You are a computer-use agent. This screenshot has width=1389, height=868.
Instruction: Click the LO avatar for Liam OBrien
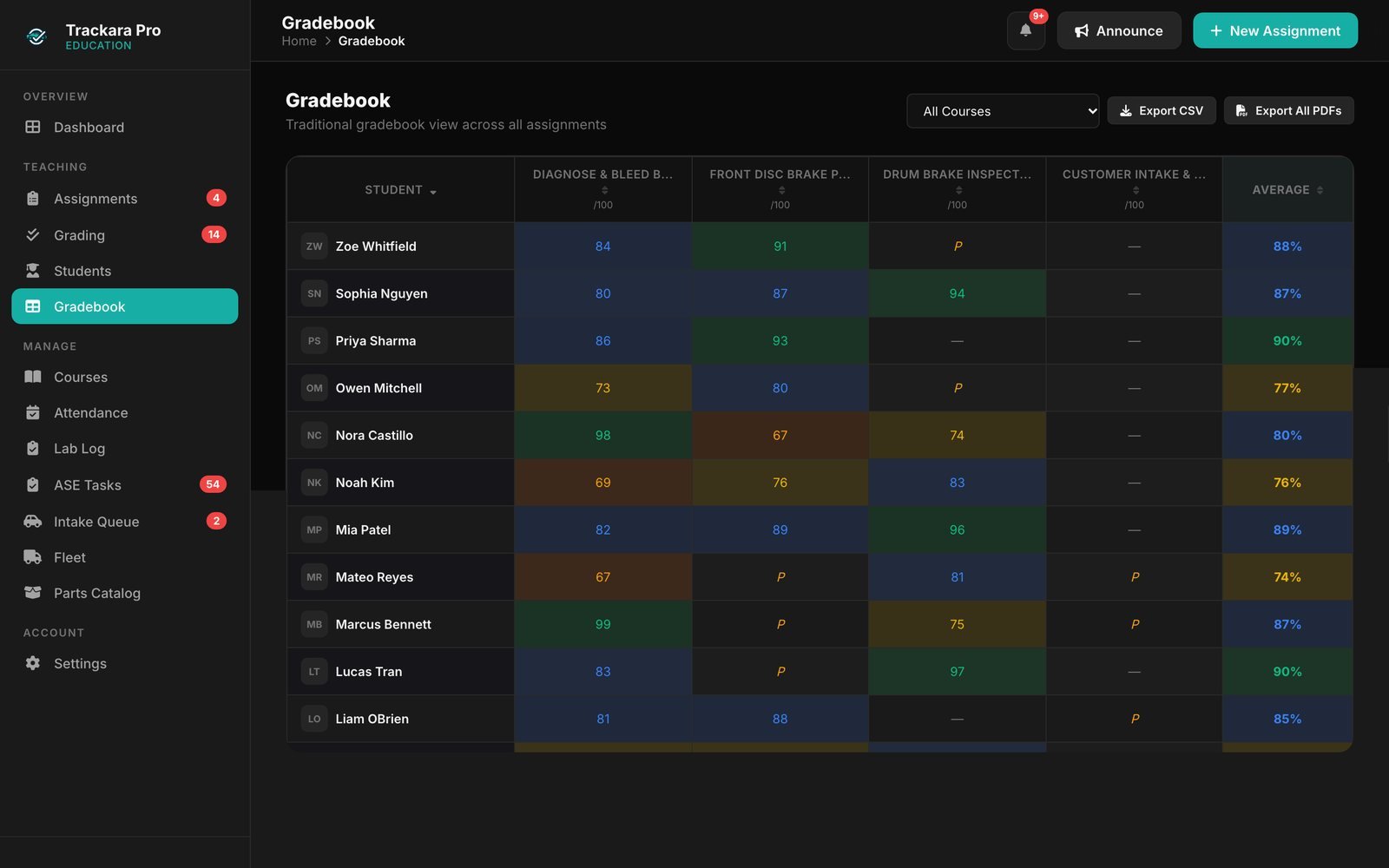(x=314, y=719)
